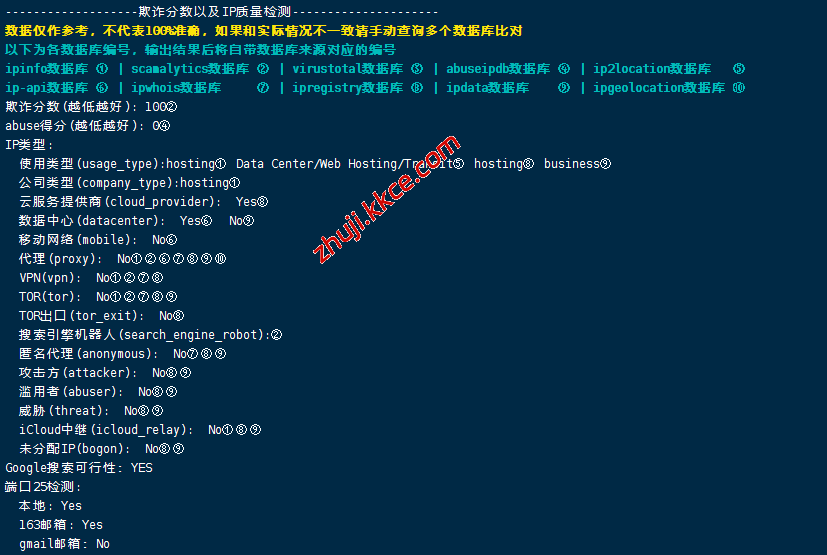Click the yellow disclaimer warning line
827x555 pixels.
point(263,31)
